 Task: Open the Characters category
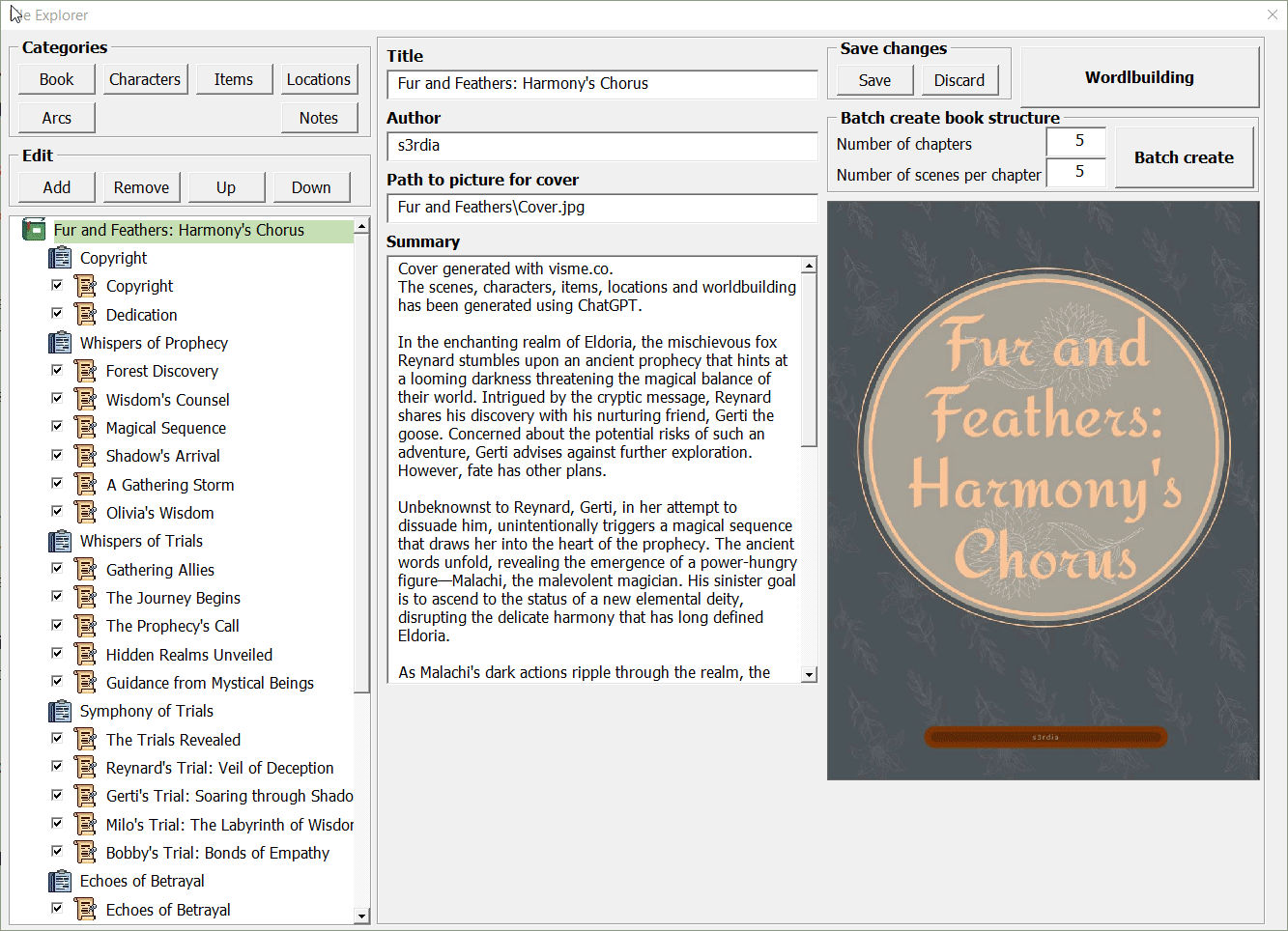pos(145,79)
